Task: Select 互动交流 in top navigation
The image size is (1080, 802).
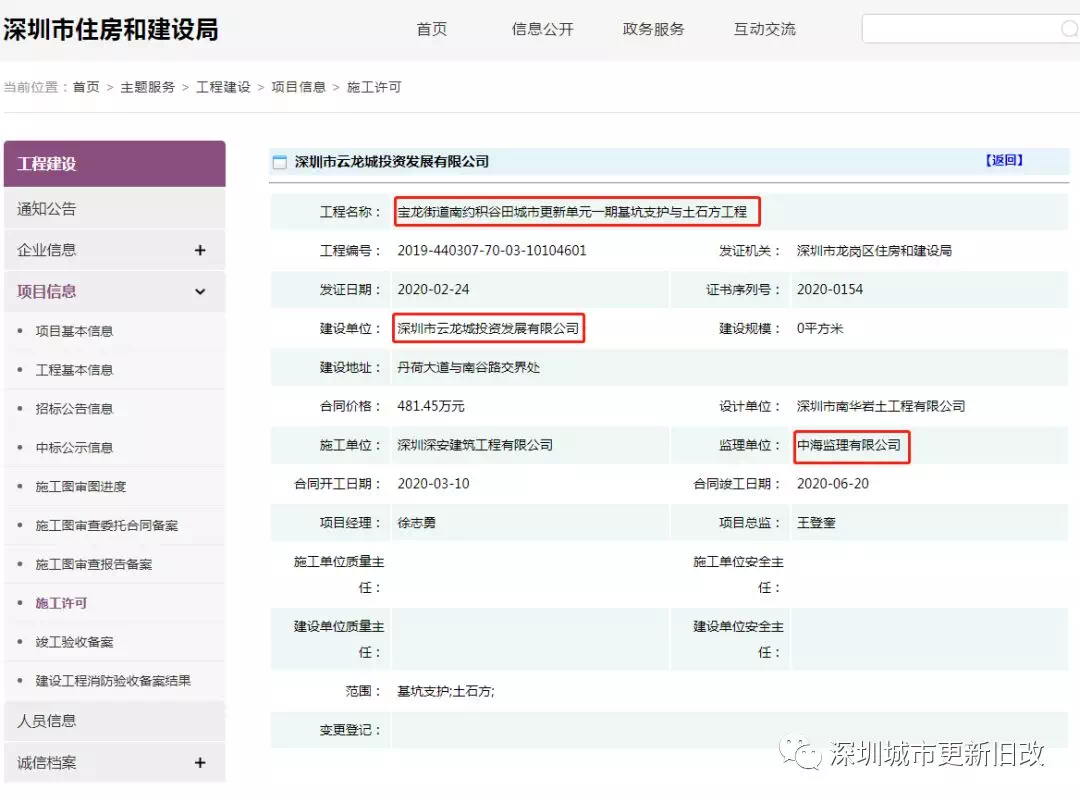Action: 765,29
